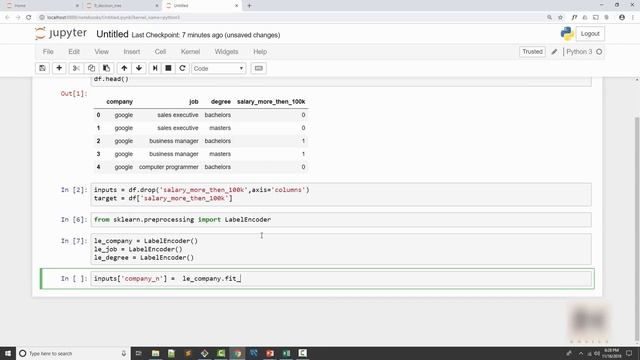Cut selected cells with scissors icon

tap(76, 68)
